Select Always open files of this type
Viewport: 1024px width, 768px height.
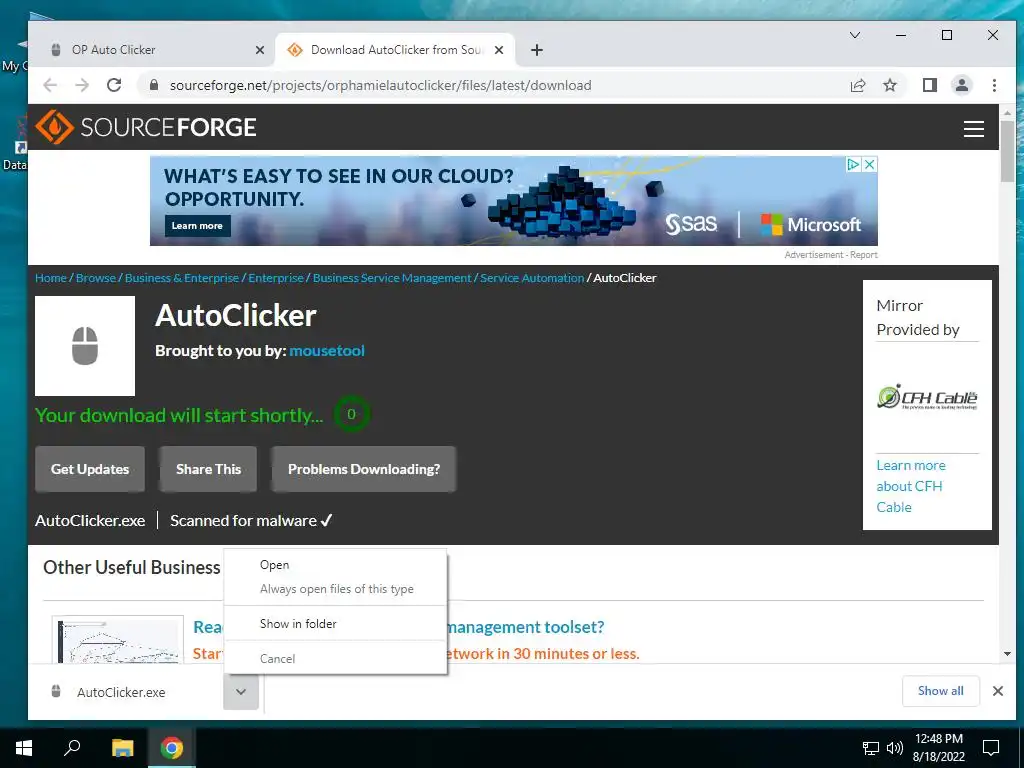[335, 589]
